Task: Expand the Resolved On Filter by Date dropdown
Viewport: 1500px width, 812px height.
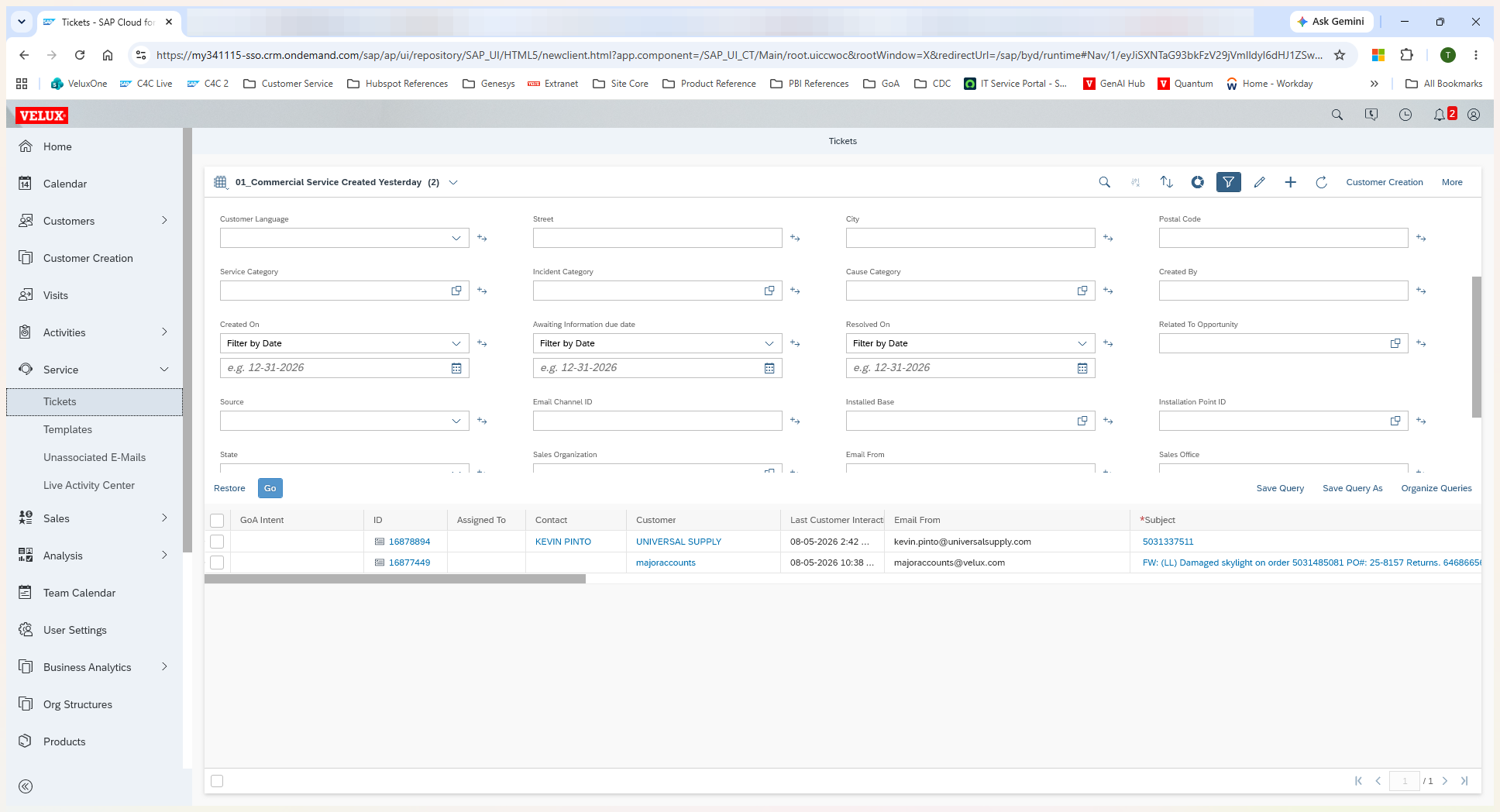Action: coord(970,343)
